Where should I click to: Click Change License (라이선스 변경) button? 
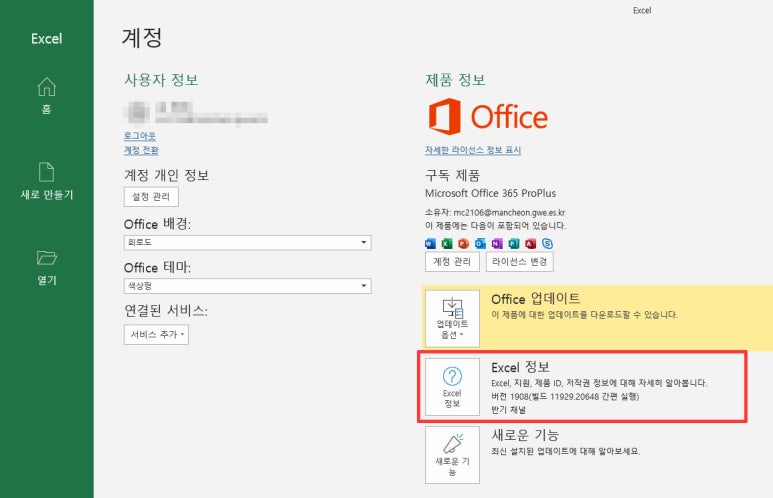point(520,262)
